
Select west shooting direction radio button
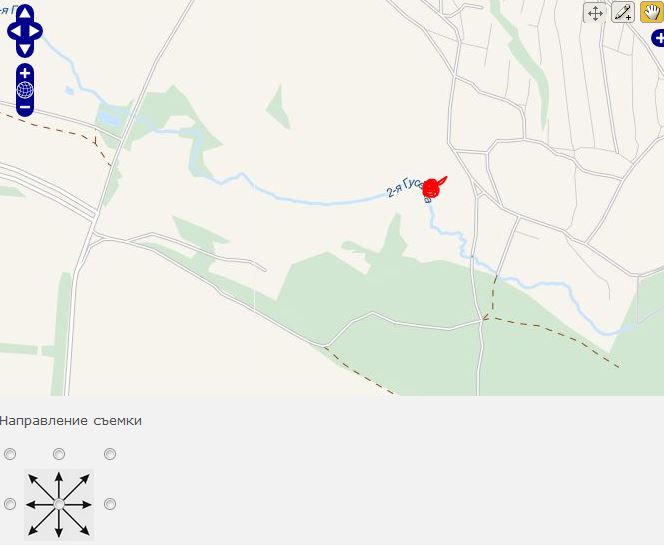pyautogui.click(x=10, y=504)
